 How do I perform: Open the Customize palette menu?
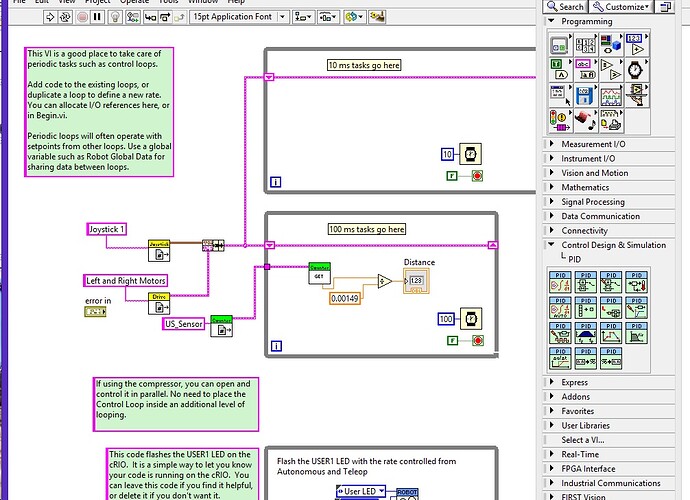[621, 7]
